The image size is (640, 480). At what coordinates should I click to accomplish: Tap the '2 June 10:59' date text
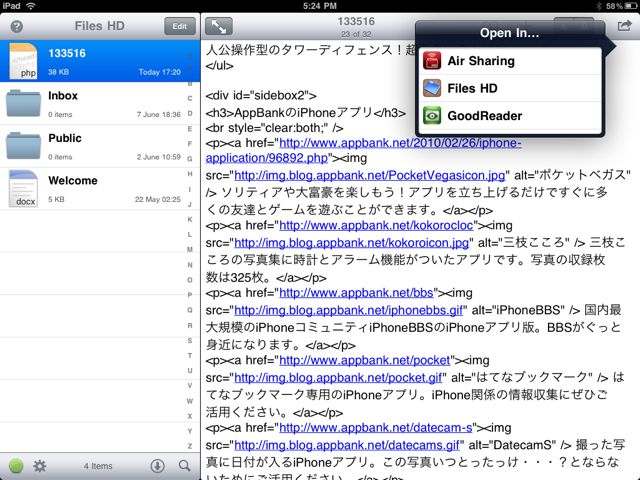click(158, 157)
